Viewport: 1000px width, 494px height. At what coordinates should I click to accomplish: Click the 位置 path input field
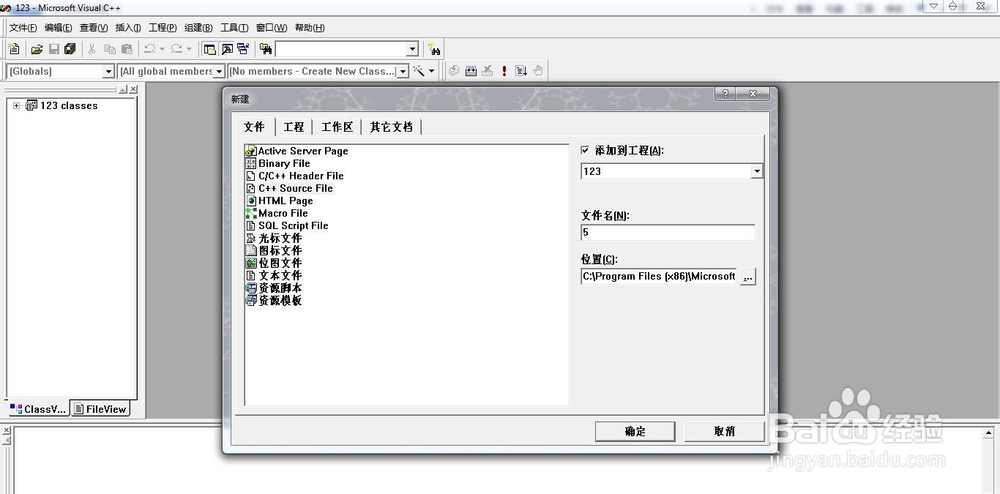659,277
